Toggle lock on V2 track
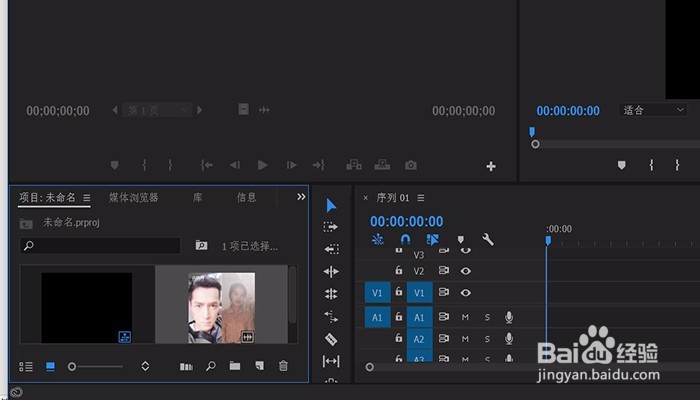This screenshot has height=400, width=700. [399, 270]
